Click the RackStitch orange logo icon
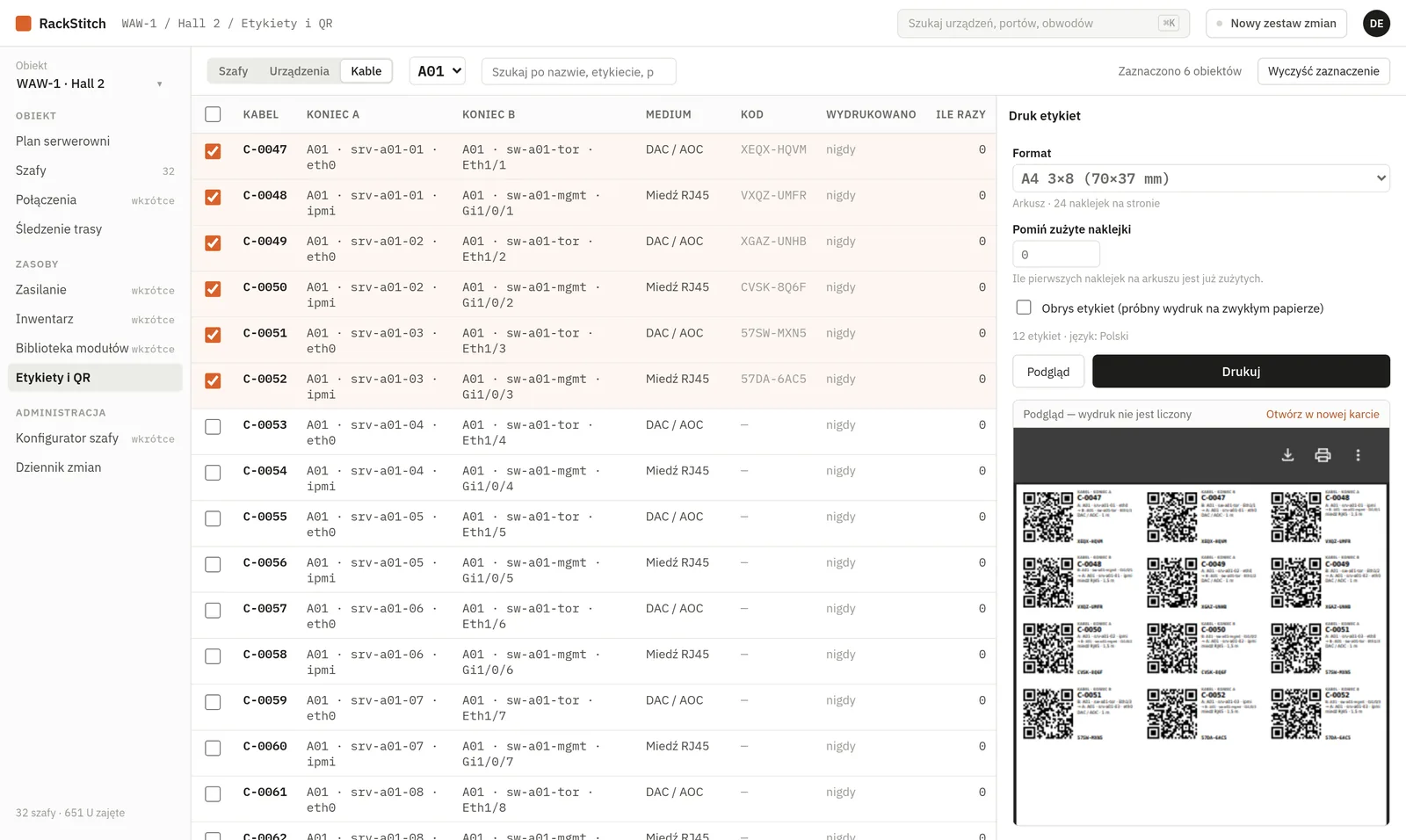Image resolution: width=1406 pixels, height=840 pixels. (x=24, y=24)
